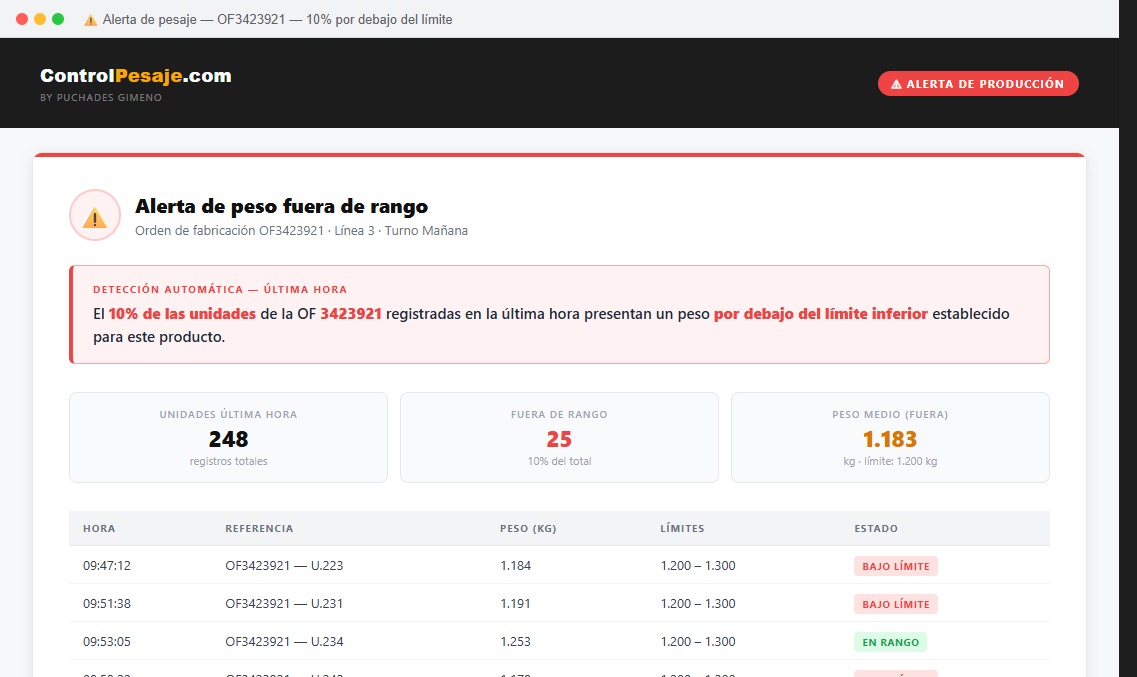Click the EN RANGO badge for unit U.234
1137x677 pixels.
[890, 641]
